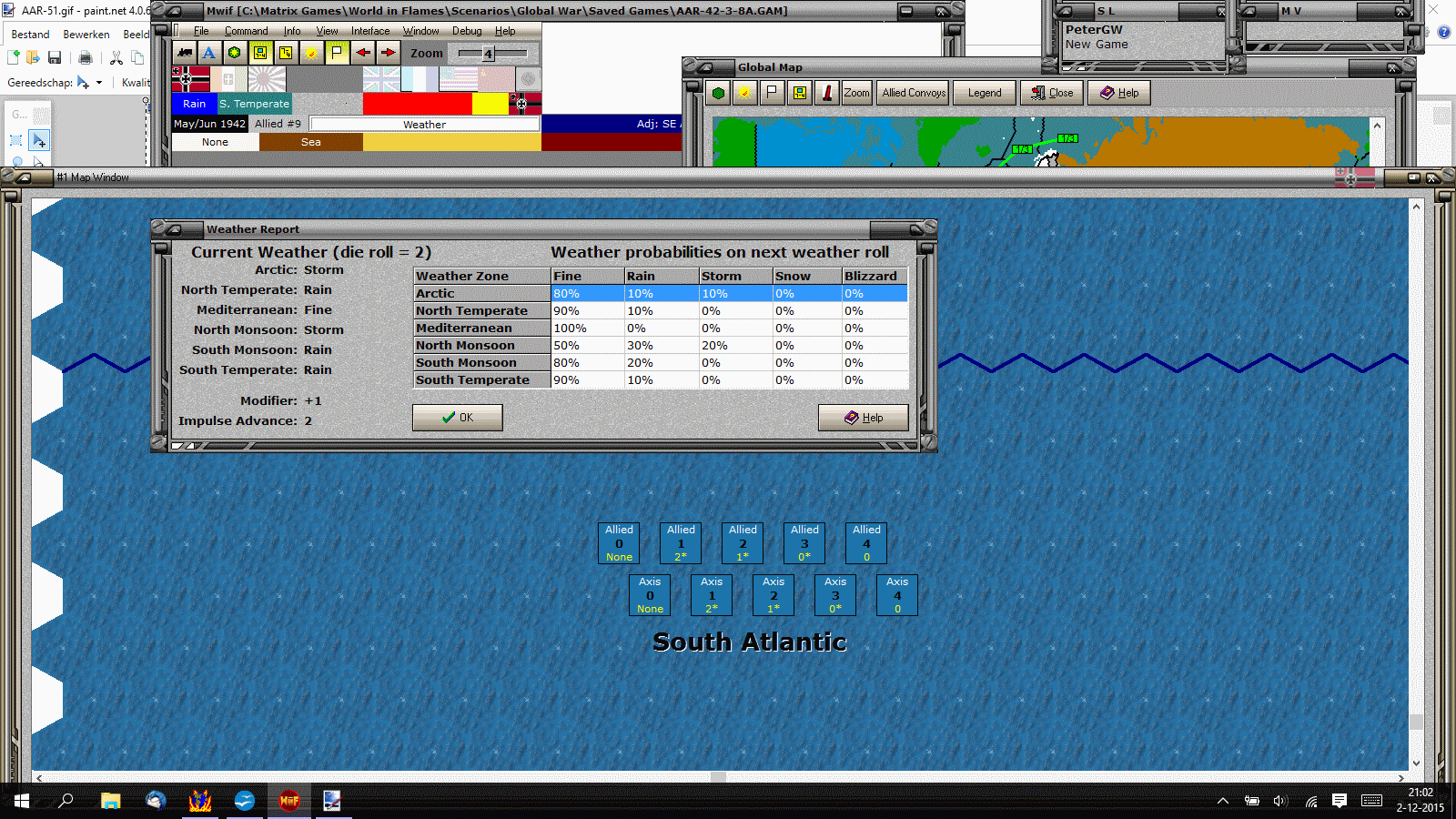Screen dimensions: 1456x819
Task: Select the Japanese rising sun flag
Action: 267,79
